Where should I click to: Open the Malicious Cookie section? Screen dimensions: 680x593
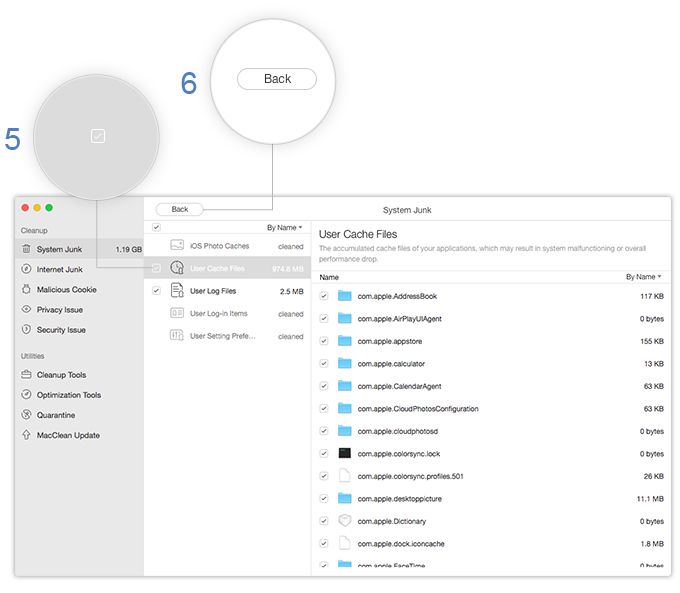pyautogui.click(x=79, y=289)
